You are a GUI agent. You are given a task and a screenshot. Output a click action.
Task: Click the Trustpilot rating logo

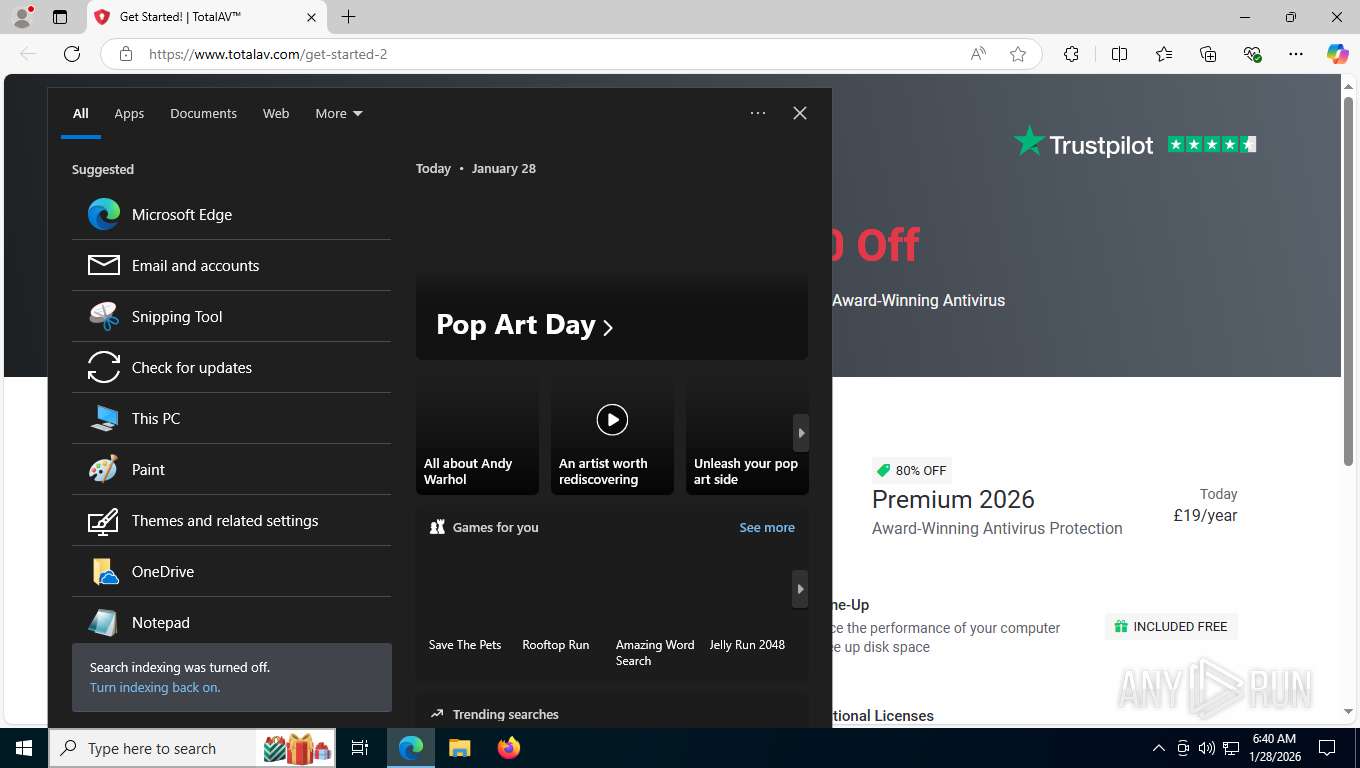1135,144
